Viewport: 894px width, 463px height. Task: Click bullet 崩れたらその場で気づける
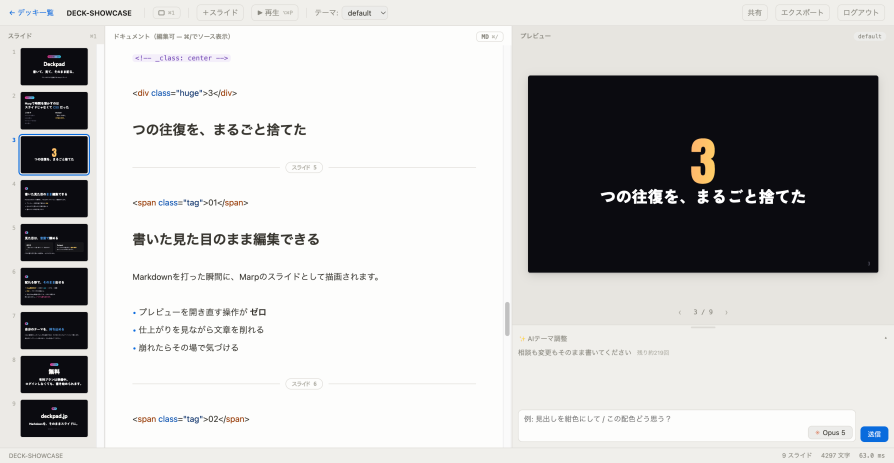(189, 347)
